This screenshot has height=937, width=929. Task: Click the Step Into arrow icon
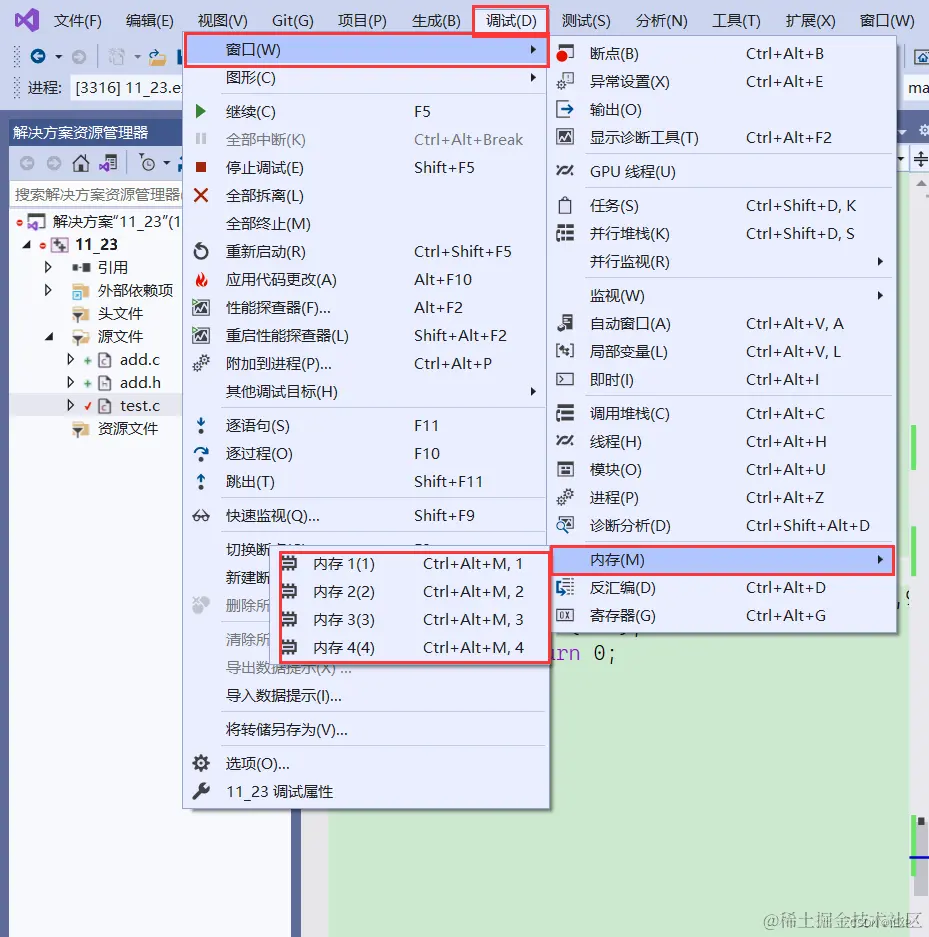pyautogui.click(x=201, y=425)
